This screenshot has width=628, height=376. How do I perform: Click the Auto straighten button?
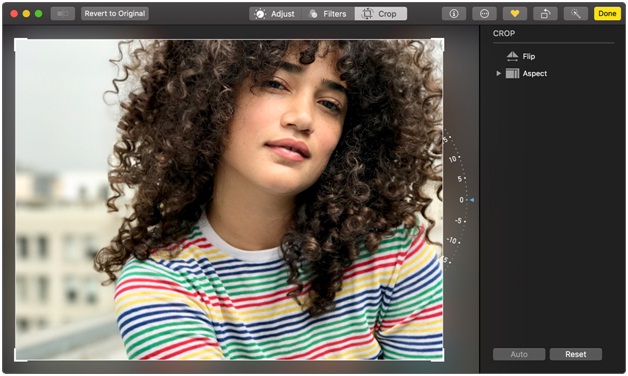pos(519,354)
